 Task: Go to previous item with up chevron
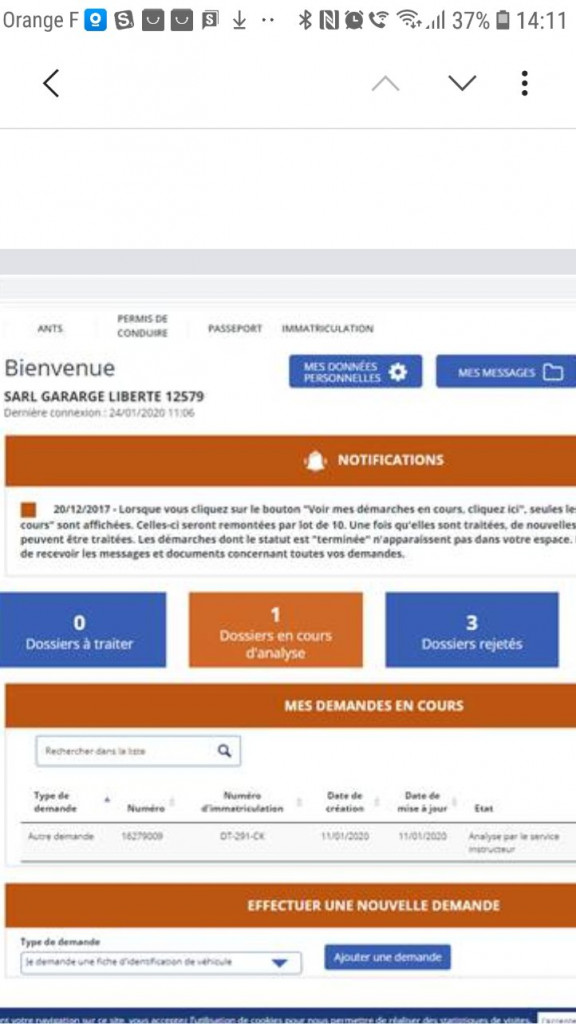point(385,83)
